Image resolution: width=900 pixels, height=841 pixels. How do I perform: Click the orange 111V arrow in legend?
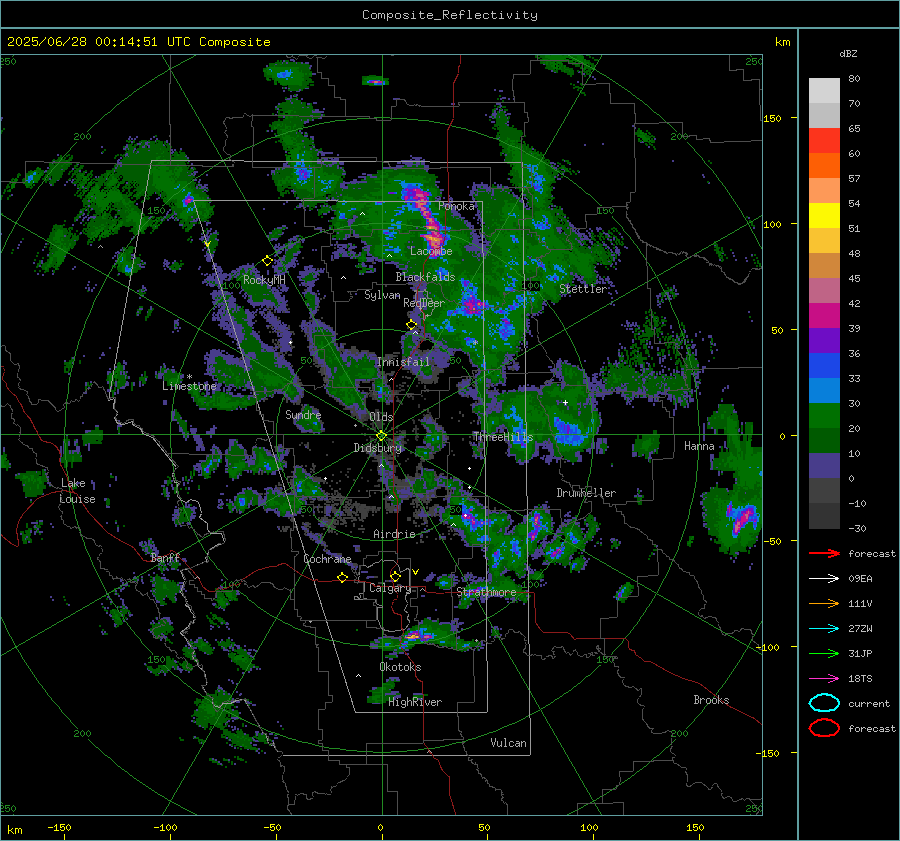tap(824, 603)
